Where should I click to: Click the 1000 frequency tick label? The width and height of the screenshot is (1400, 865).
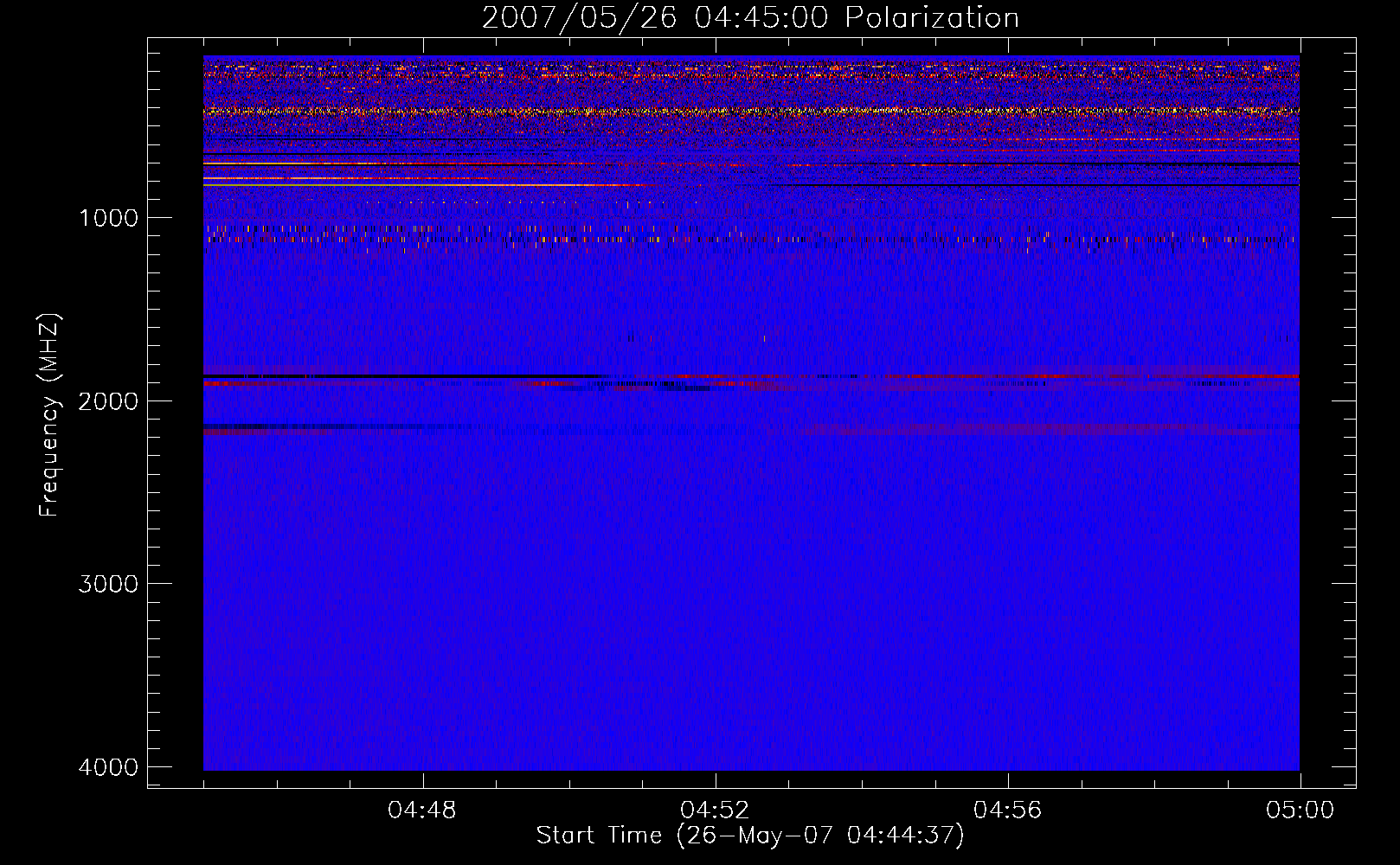click(108, 218)
